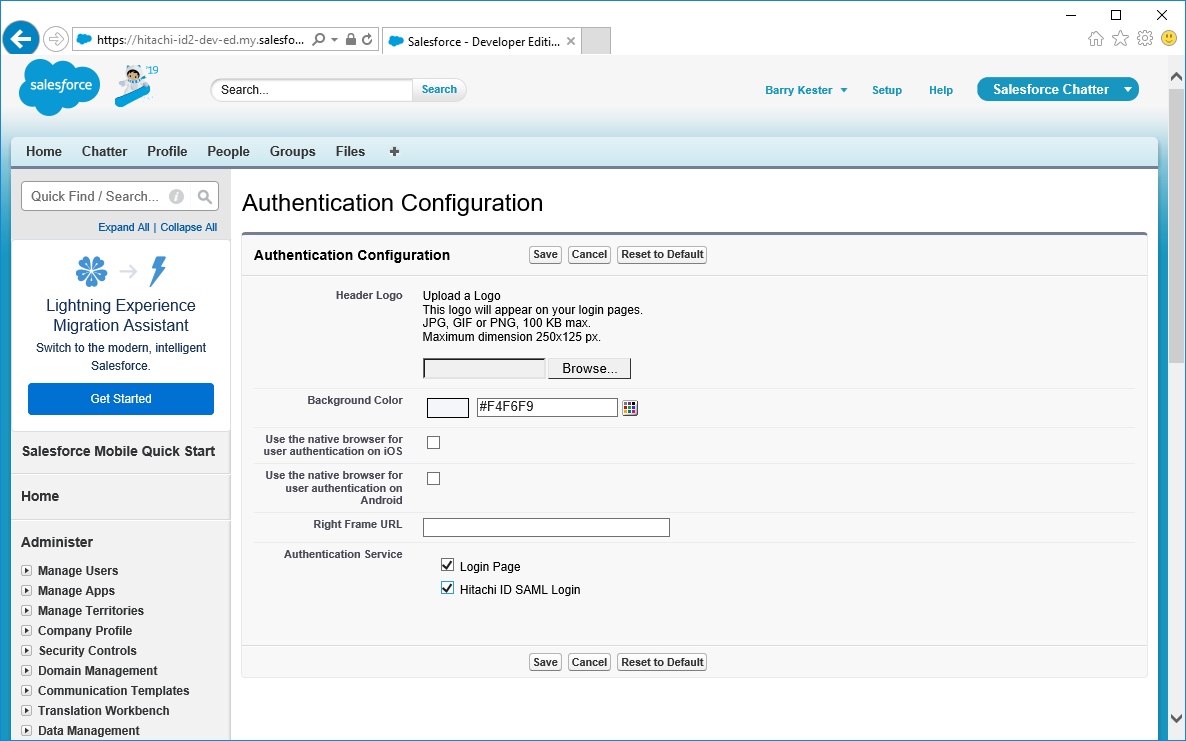This screenshot has height=741, width=1186.
Task: Open the Salesforce Chatter app dropdown
Action: pyautogui.click(x=1128, y=89)
